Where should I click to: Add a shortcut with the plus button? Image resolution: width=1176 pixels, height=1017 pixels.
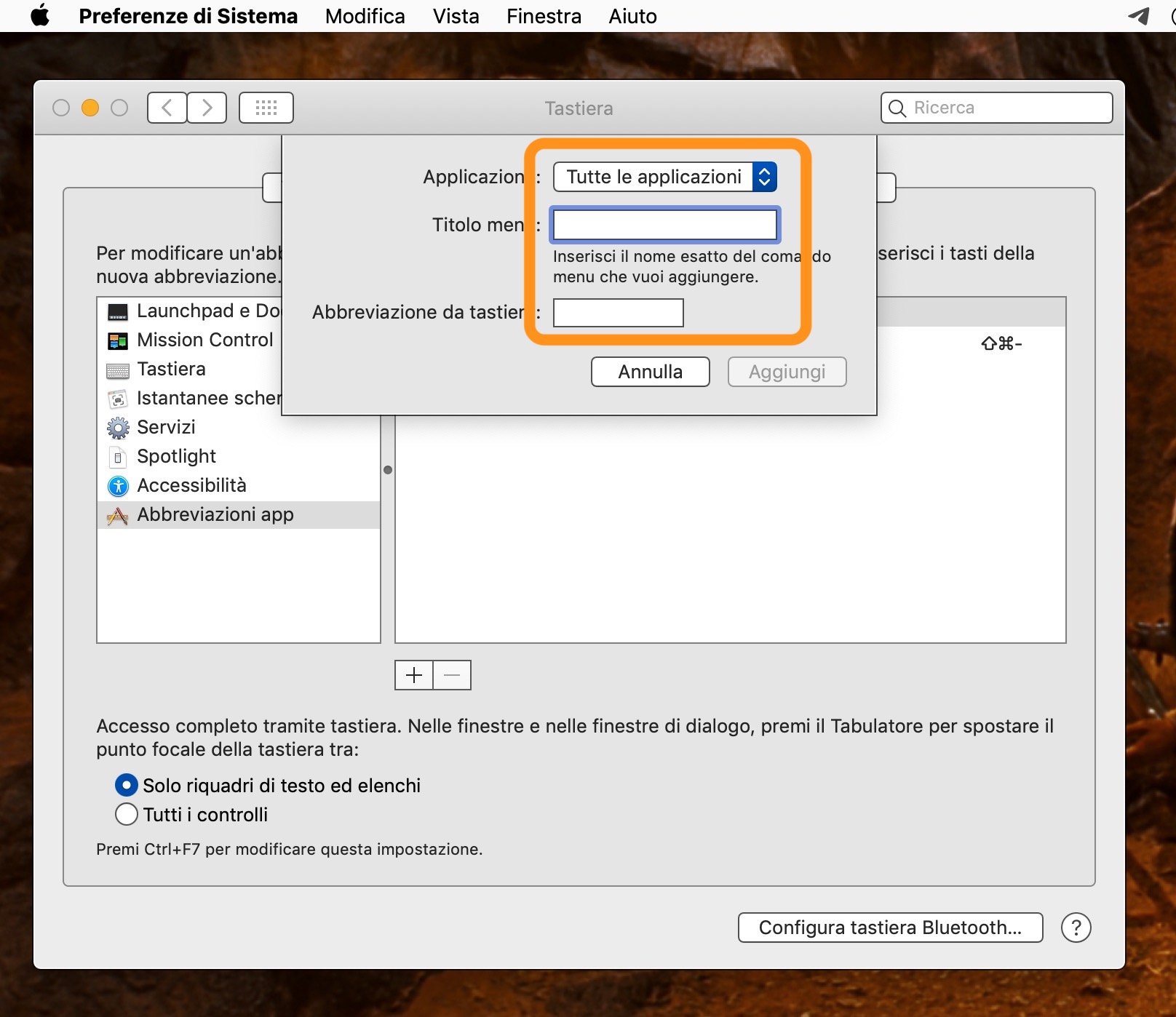pyautogui.click(x=414, y=675)
